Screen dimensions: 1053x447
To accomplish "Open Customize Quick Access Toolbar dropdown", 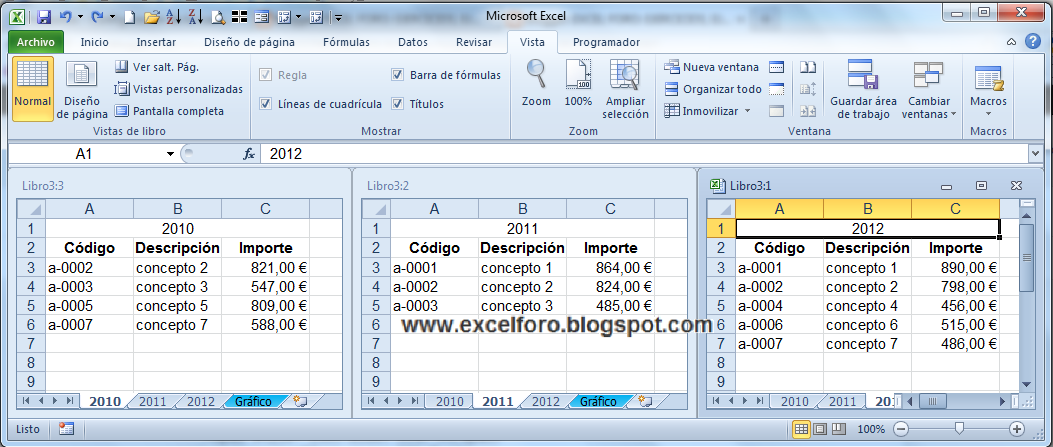I will point(338,17).
